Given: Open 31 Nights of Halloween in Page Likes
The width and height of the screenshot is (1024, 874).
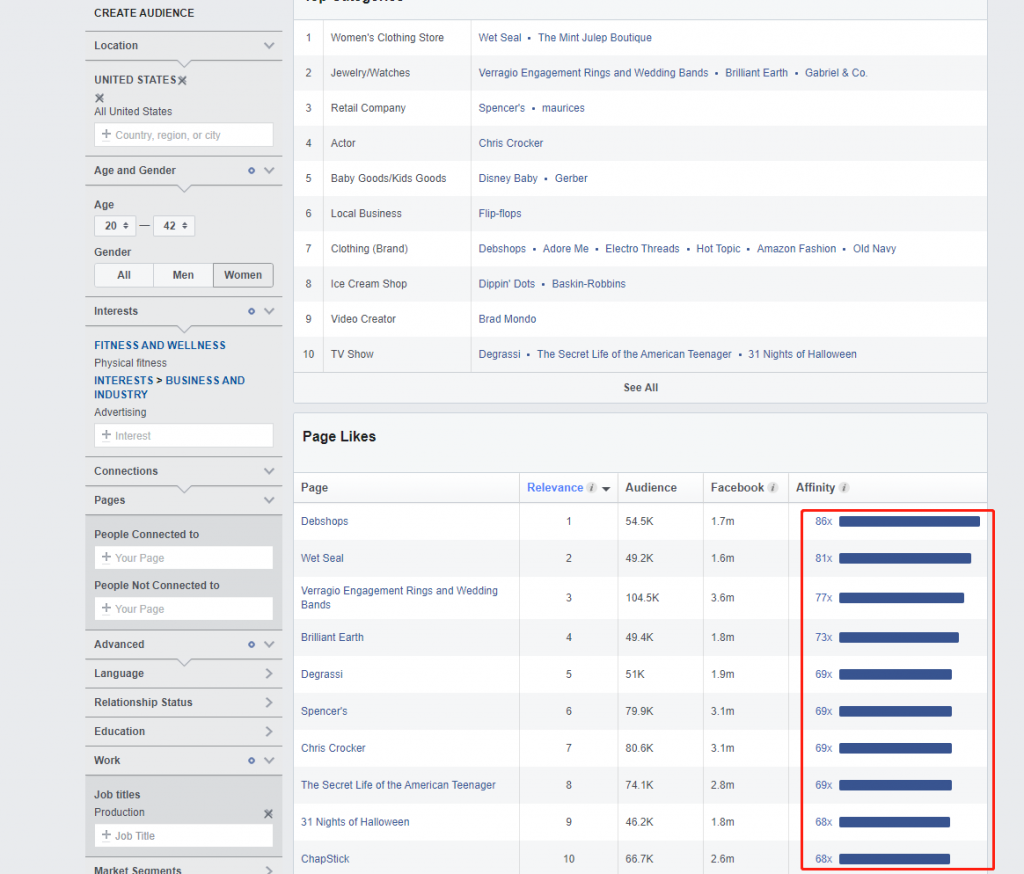Looking at the screenshot, I should tap(355, 822).
